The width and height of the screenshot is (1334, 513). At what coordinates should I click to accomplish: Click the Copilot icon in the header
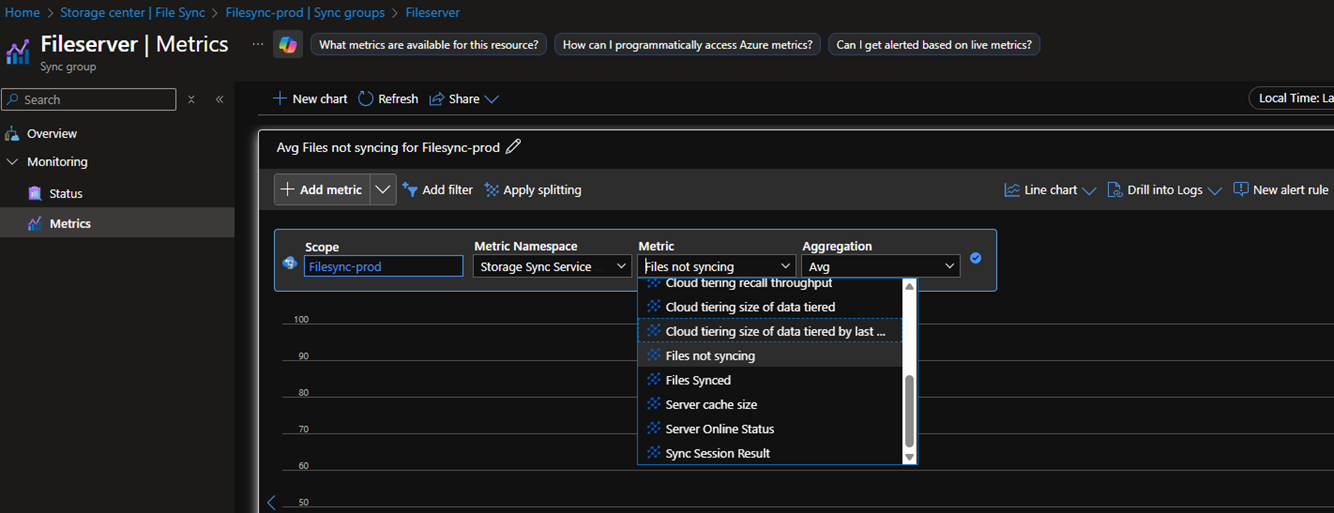pos(288,45)
